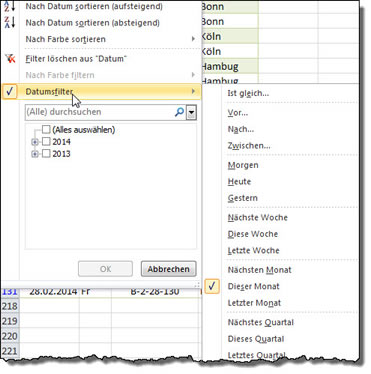Select 'Dieser Monat' filter
Screen dimensions: 371x374
tap(254, 286)
